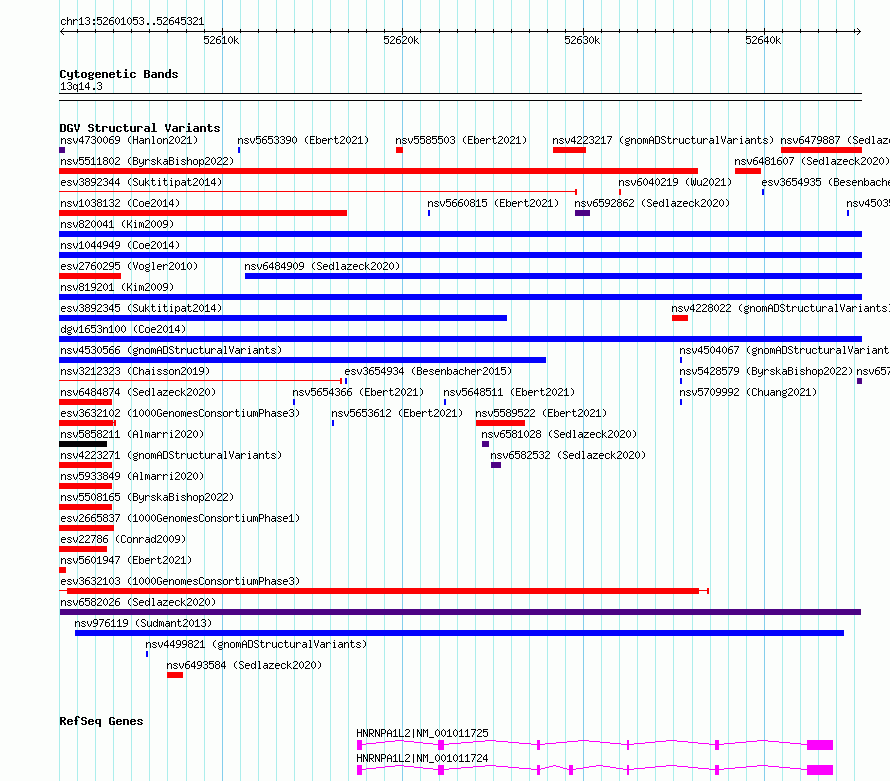Select the nsv5933849 (Almarri2020) label

(132, 476)
